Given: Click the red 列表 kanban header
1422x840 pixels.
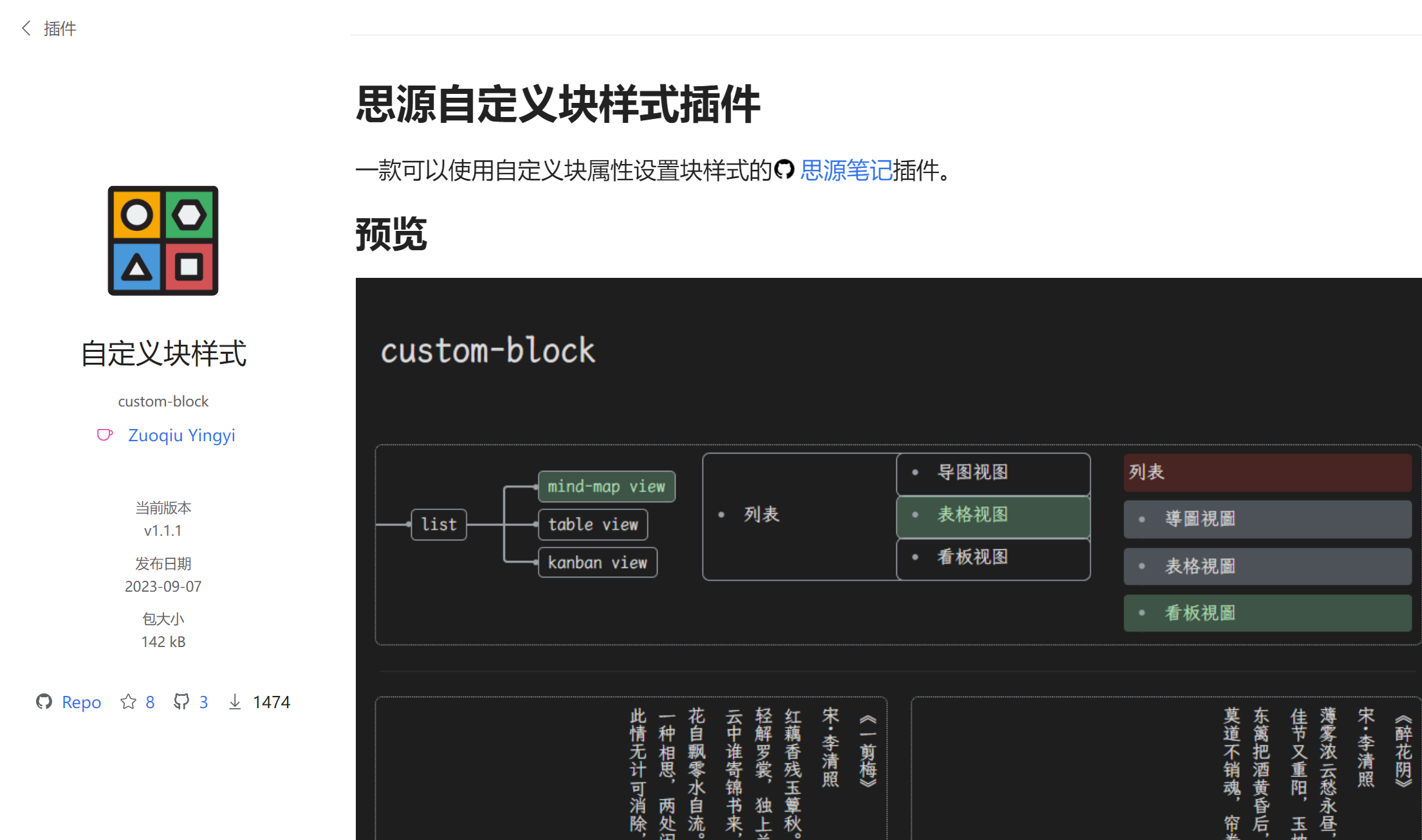Looking at the screenshot, I should click(x=1267, y=472).
